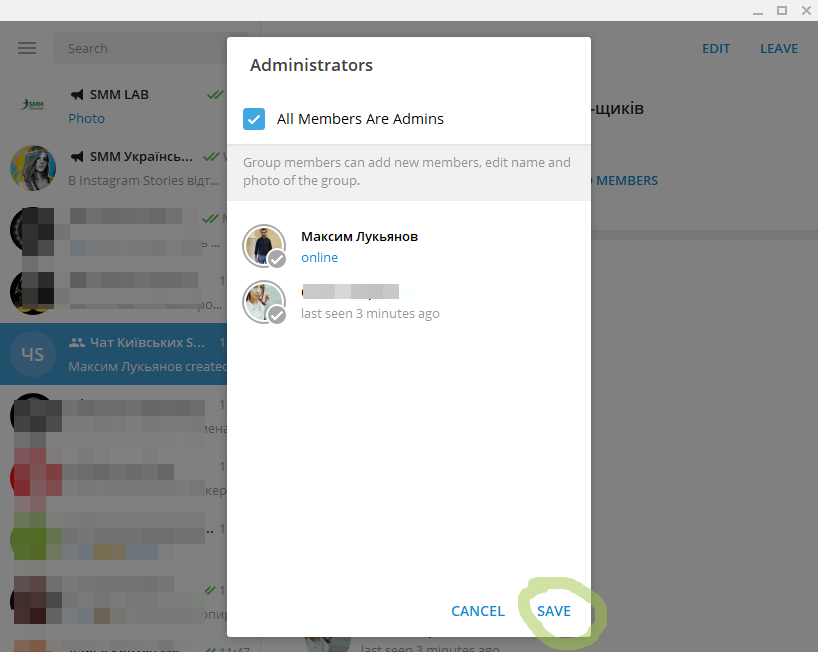Open the SMM LAB channel chat

(140, 105)
